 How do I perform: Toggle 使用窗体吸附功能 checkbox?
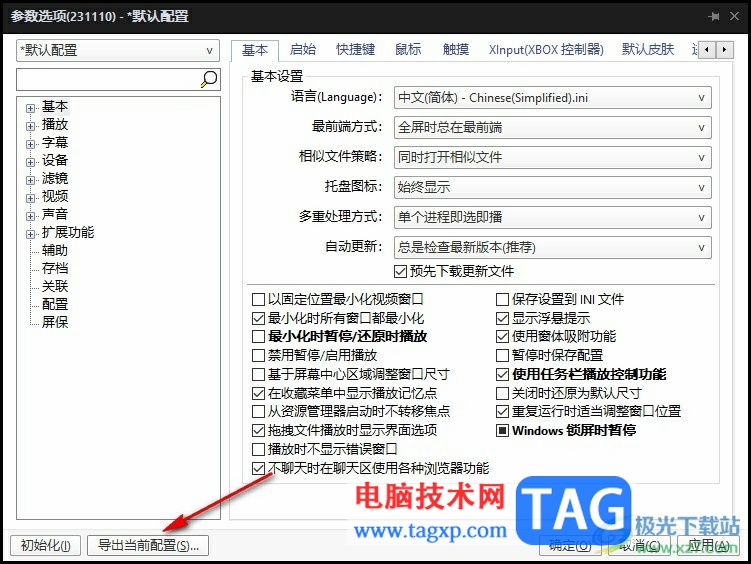[502, 337]
